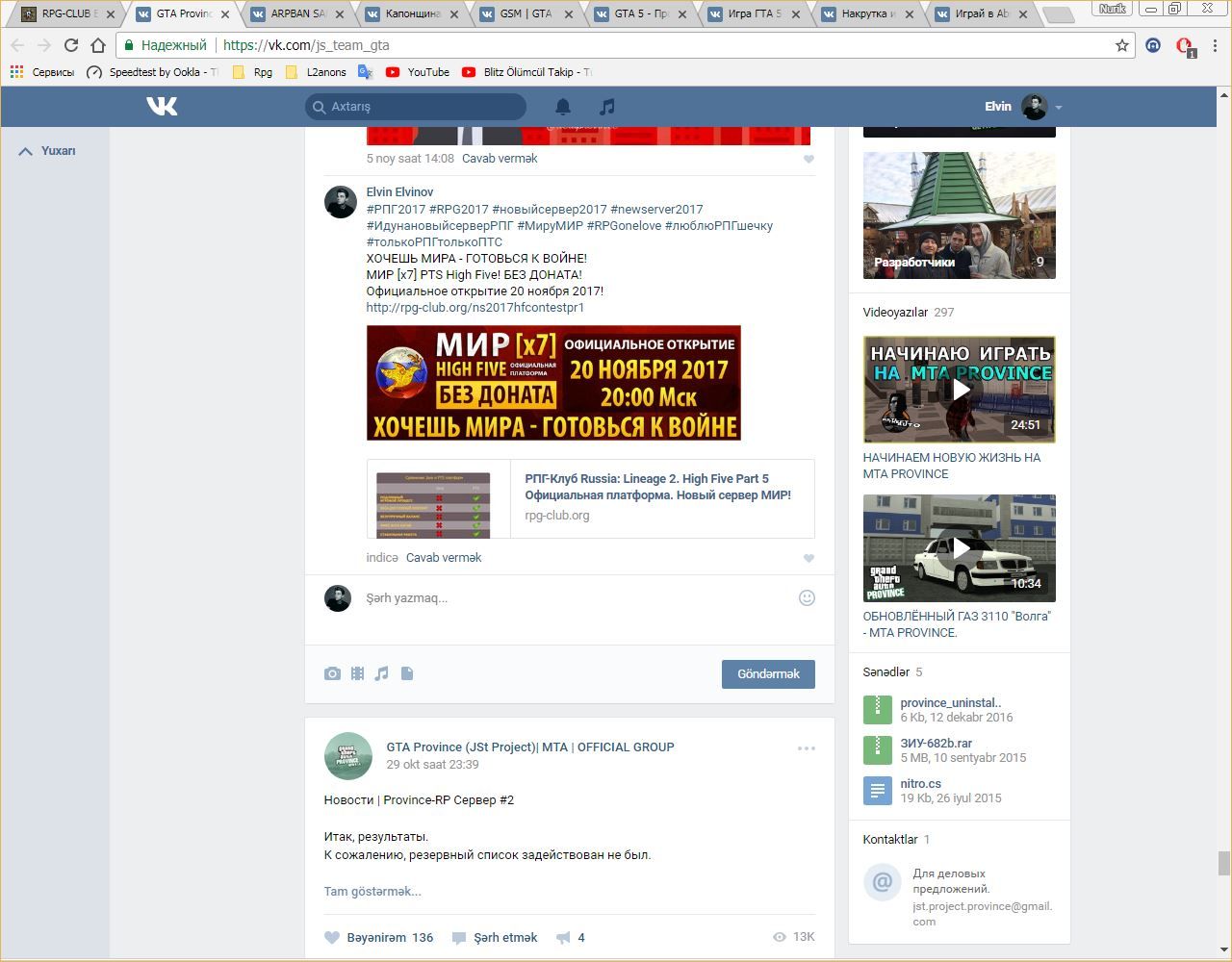
Task: Open the Speedtest by Ookla bookmark
Action: 152,72
